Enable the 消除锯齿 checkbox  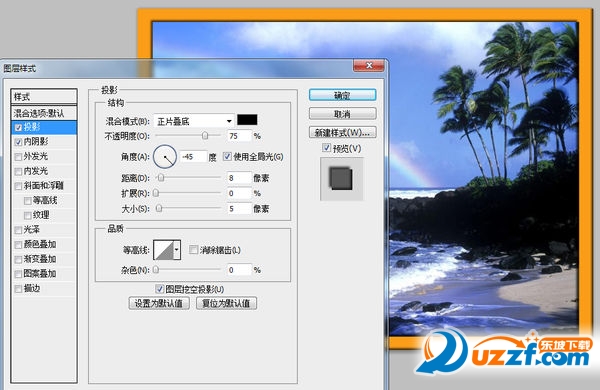point(193,250)
